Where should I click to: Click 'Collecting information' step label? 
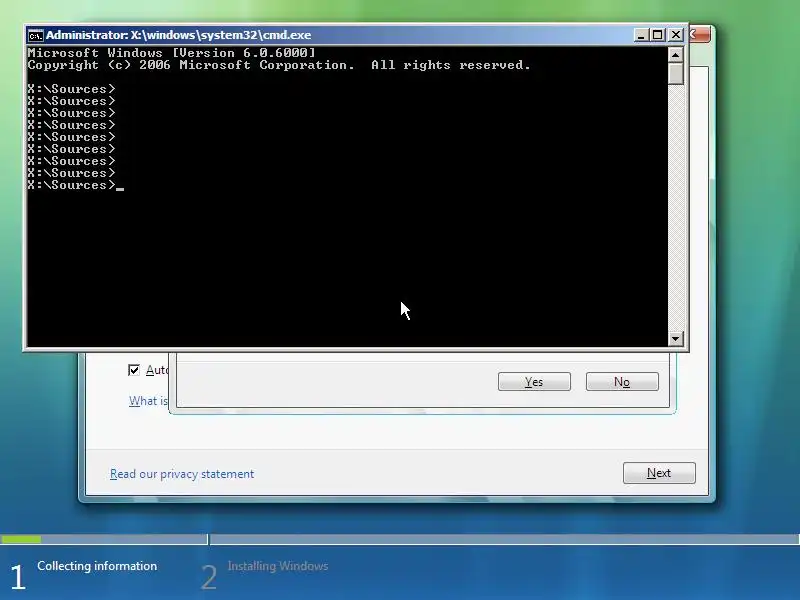tap(97, 566)
